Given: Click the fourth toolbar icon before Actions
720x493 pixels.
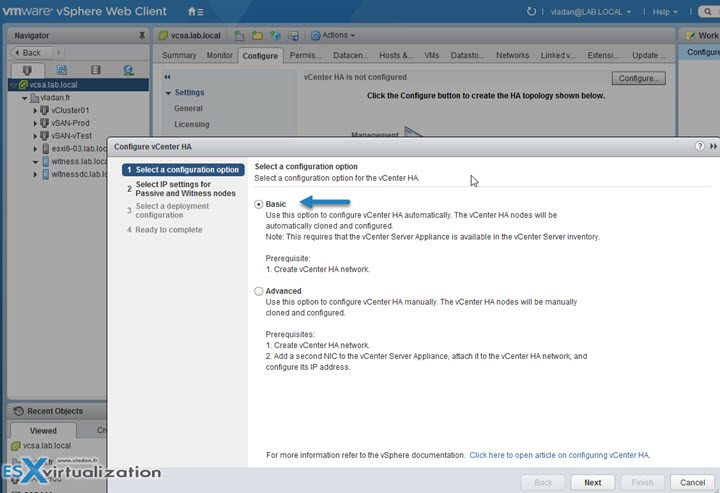Looking at the screenshot, I should tap(293, 35).
